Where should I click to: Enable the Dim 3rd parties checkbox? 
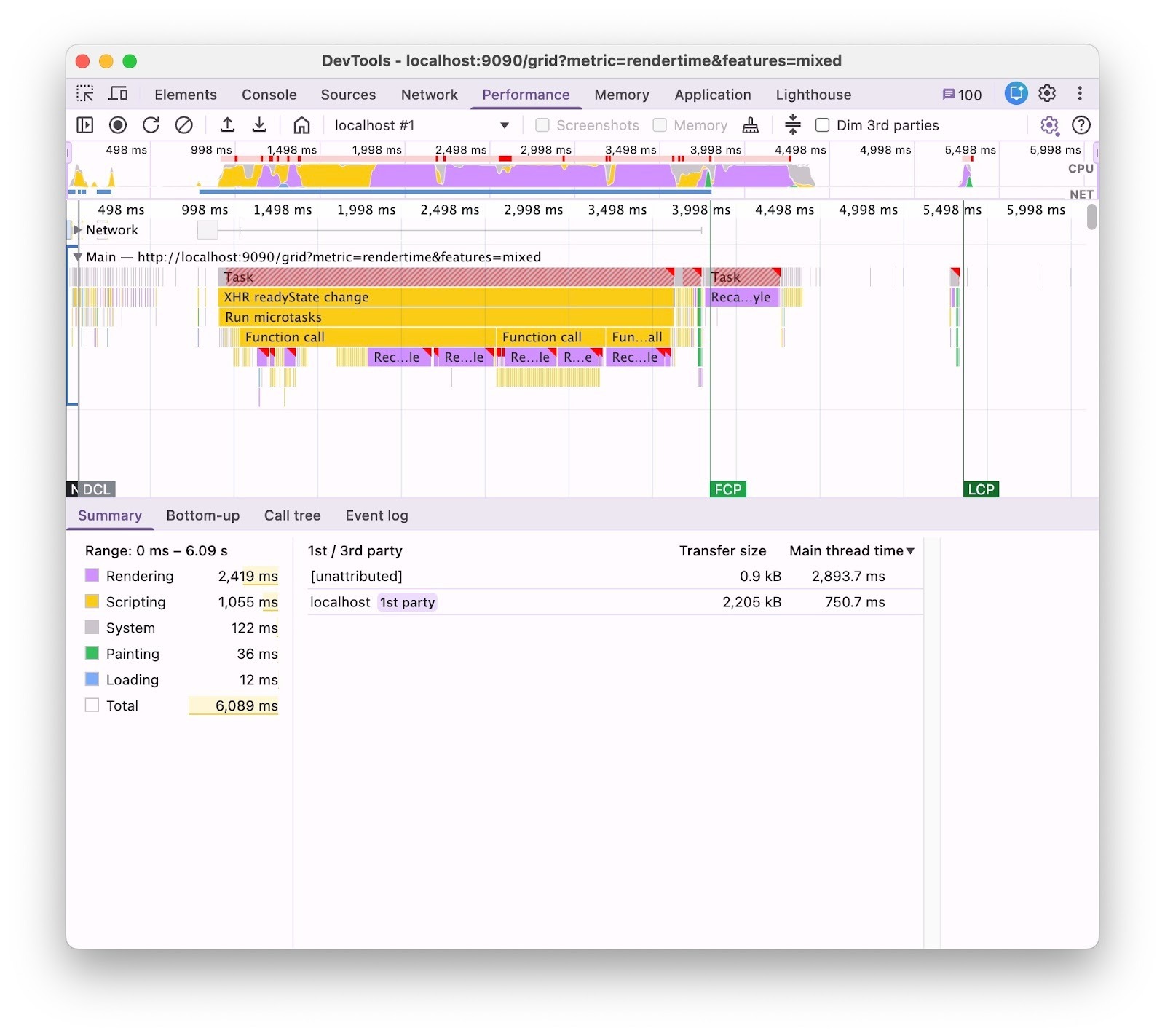(x=823, y=125)
